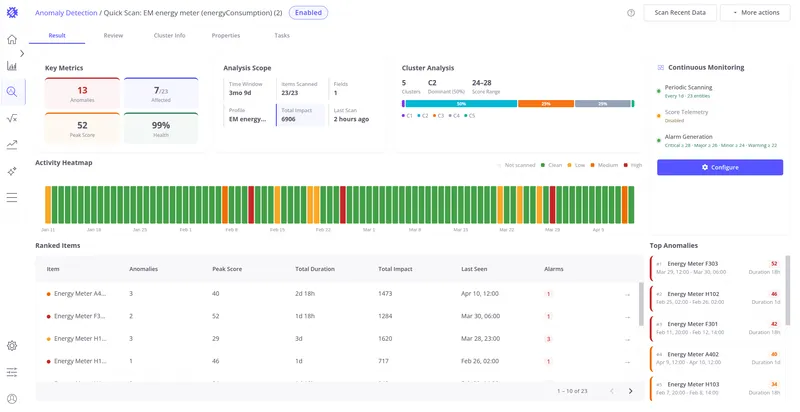The width and height of the screenshot is (800, 412).
Task: Open the square-root calculations icon
Action: point(12,118)
